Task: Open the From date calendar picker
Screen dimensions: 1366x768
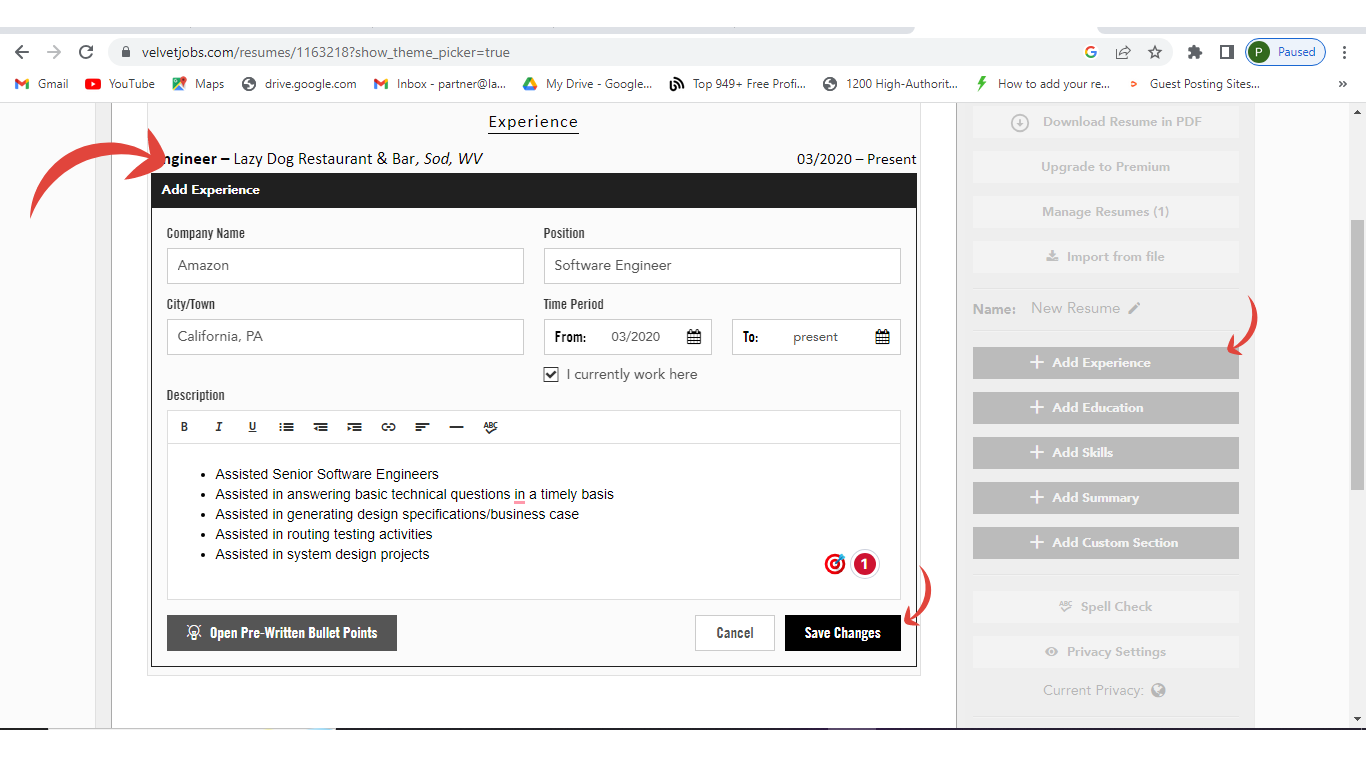Action: (694, 337)
